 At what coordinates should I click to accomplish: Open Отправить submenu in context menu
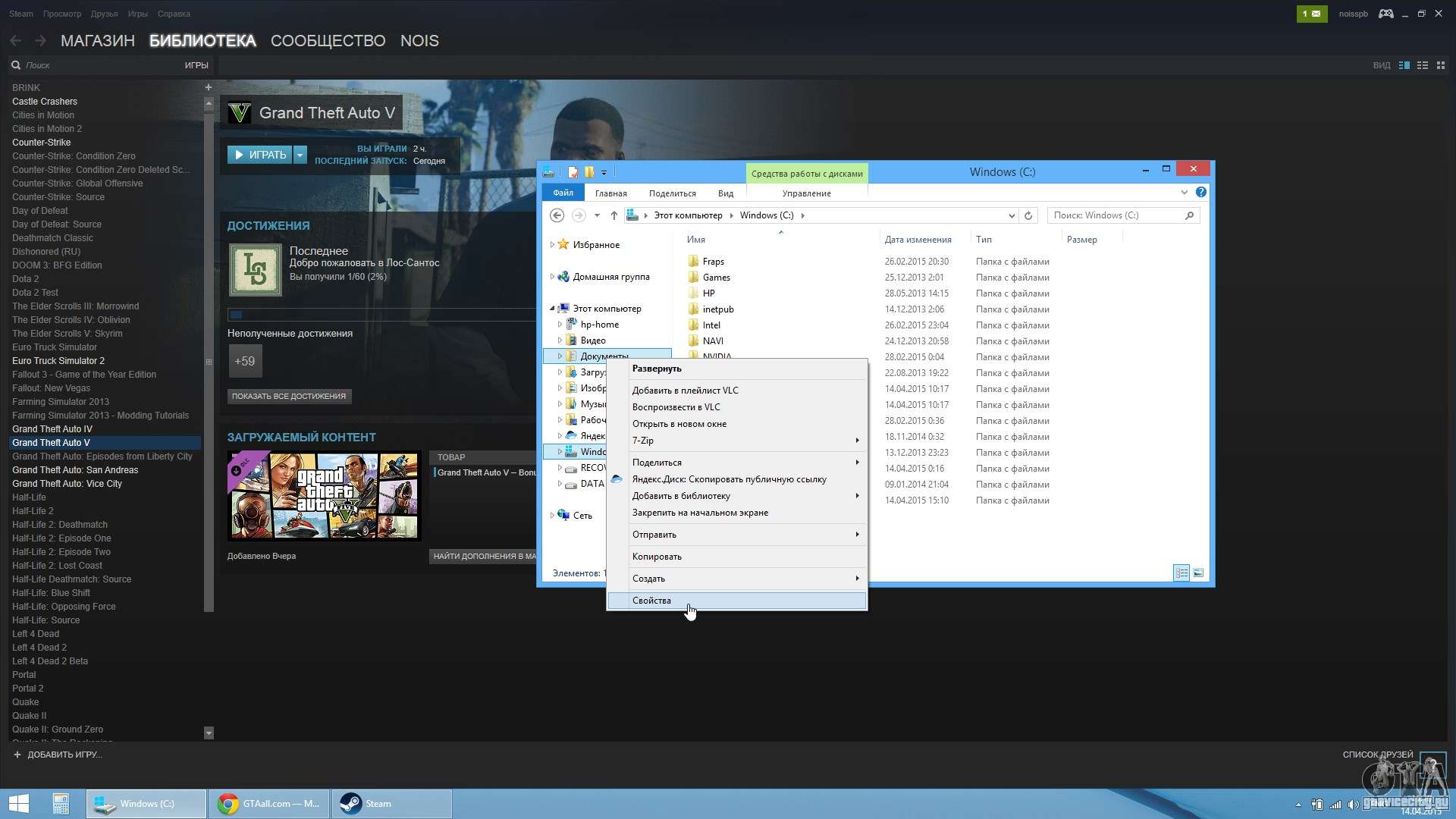737,535
